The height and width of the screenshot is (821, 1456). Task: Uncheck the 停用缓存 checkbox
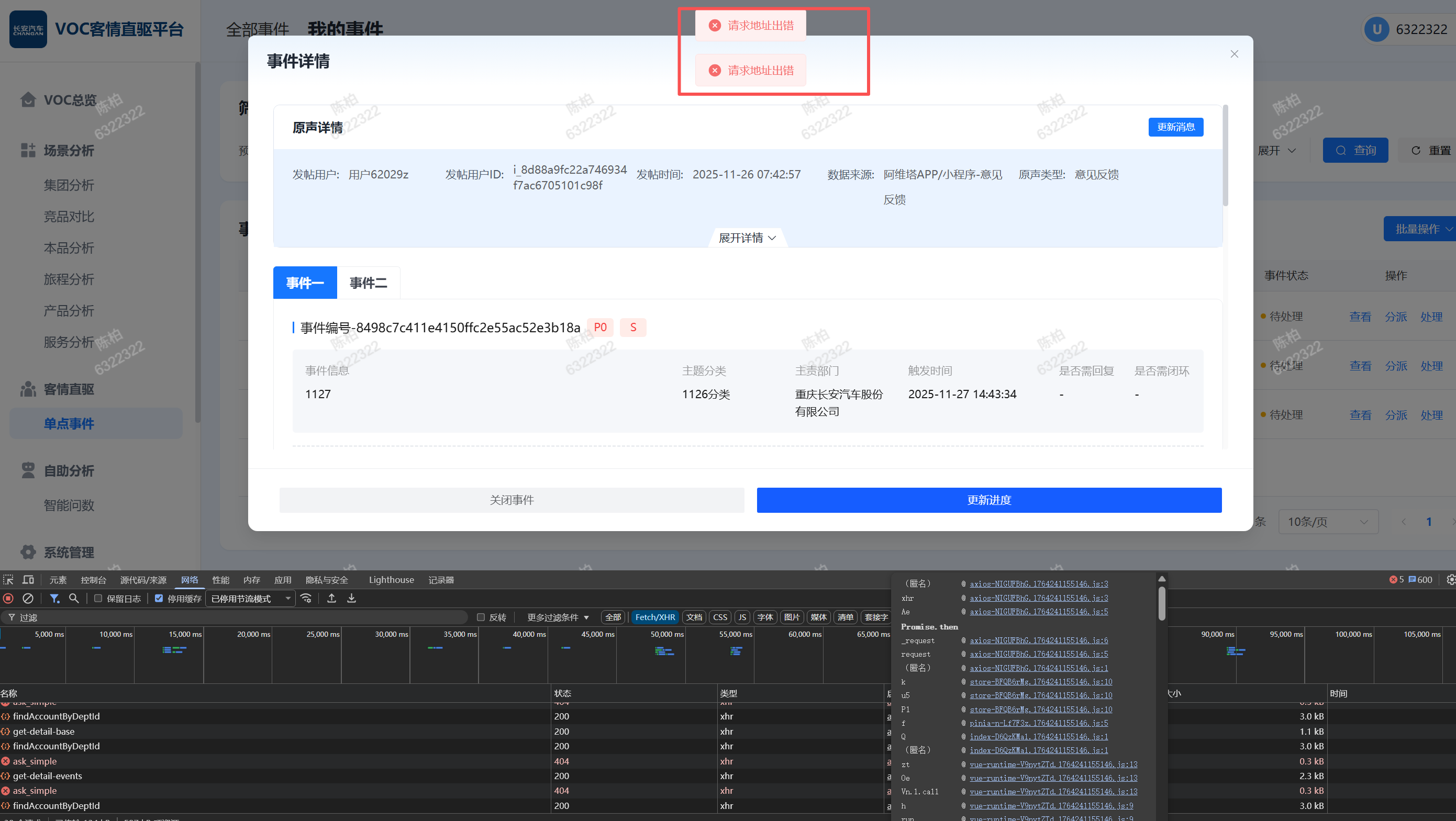159,599
